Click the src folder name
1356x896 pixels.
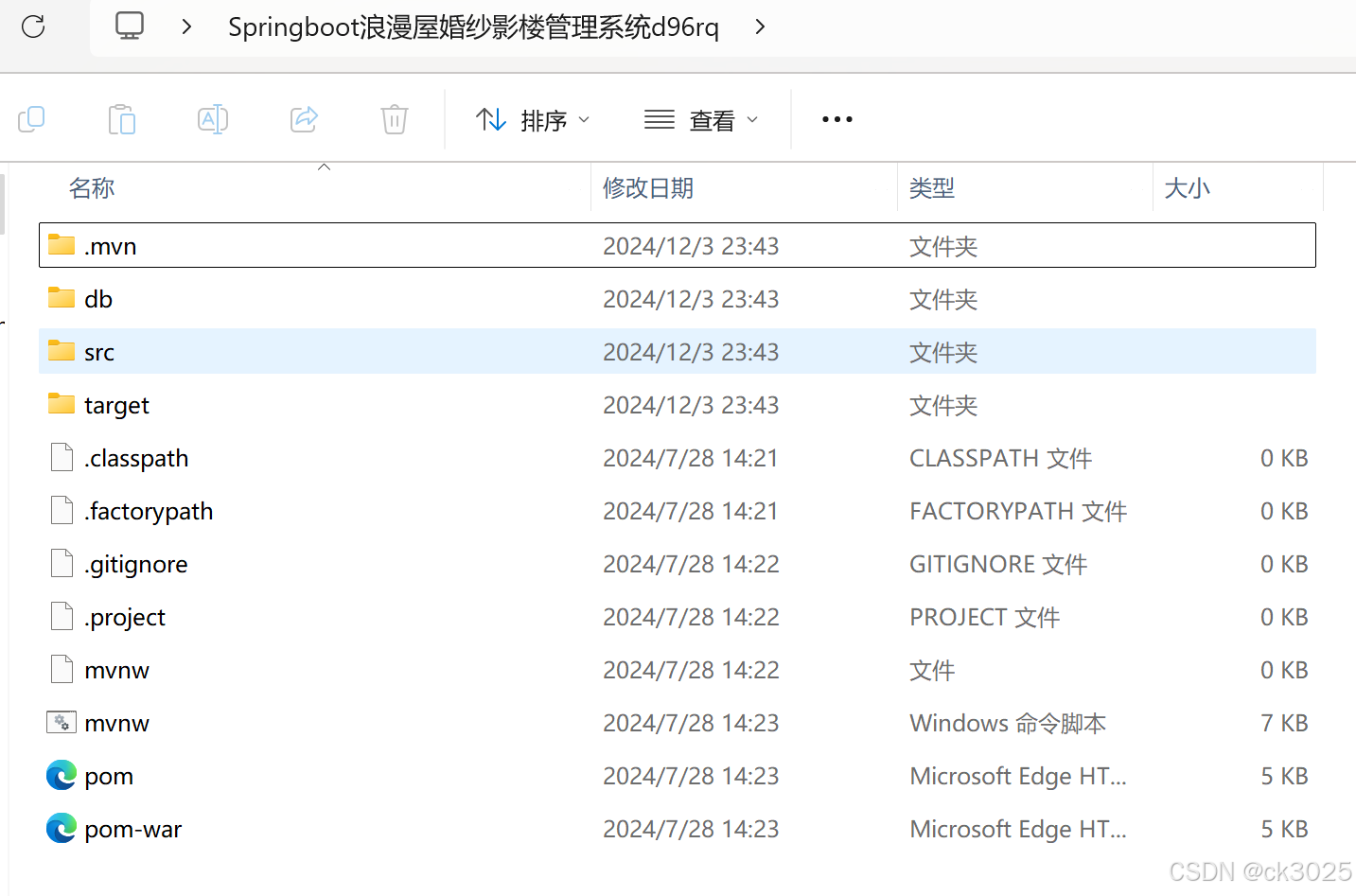(x=99, y=353)
